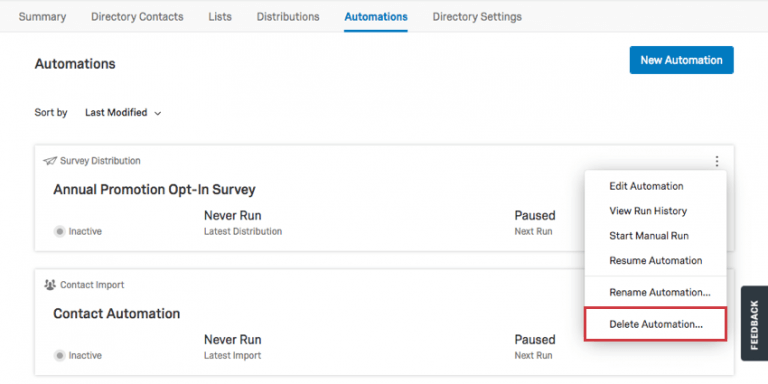Open the Distributions tab
768x384 pixels.
click(288, 17)
